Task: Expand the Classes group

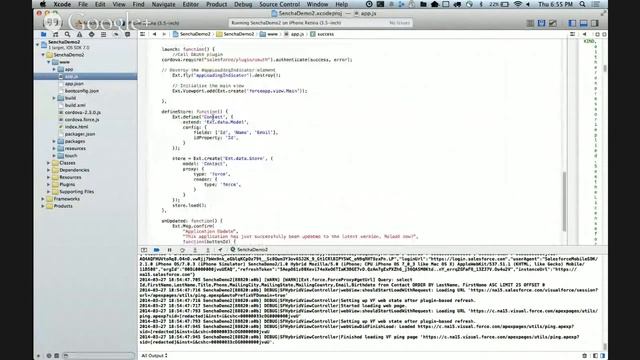Action: [49, 163]
